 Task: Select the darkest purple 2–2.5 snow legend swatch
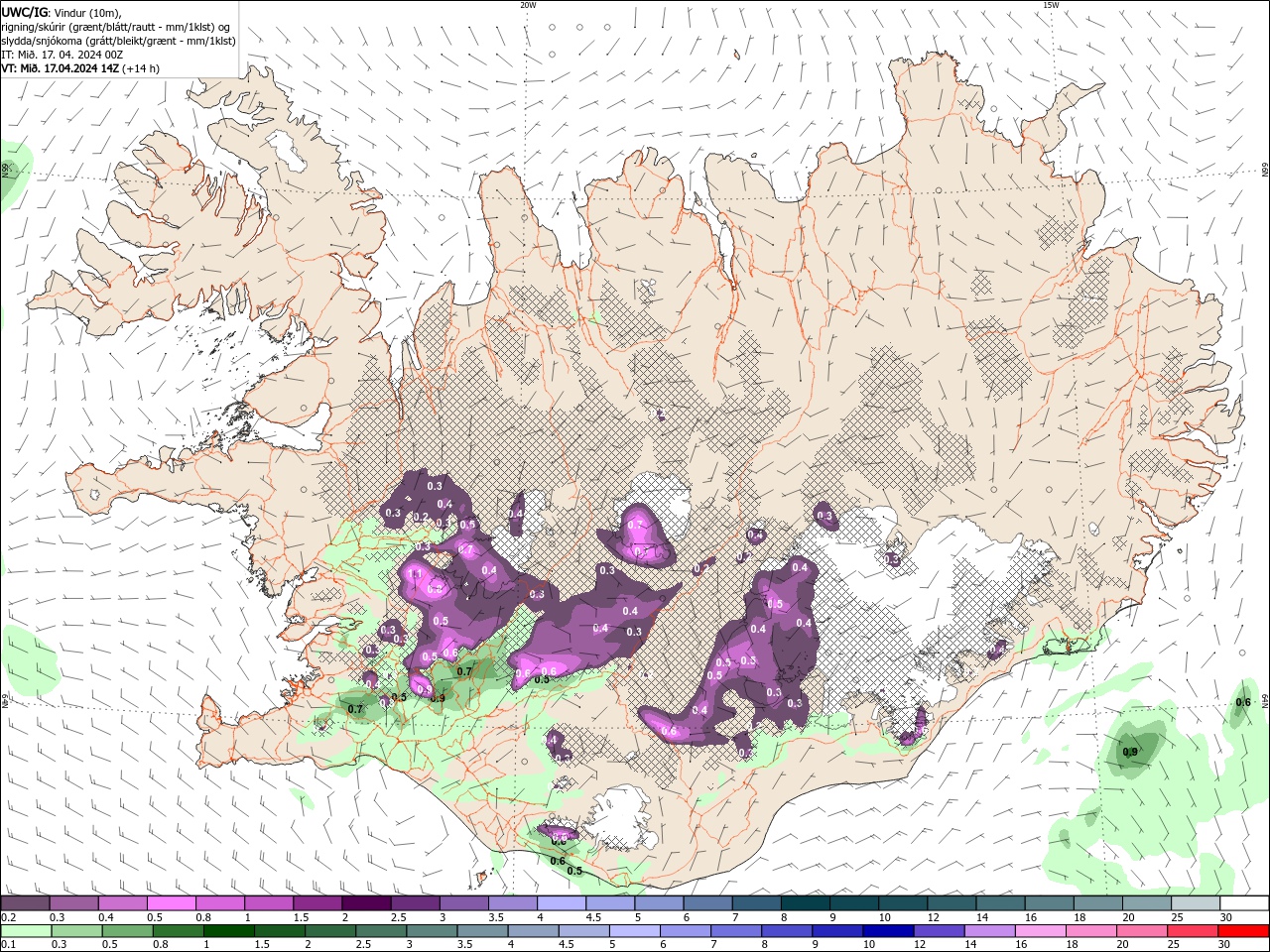click(x=367, y=903)
